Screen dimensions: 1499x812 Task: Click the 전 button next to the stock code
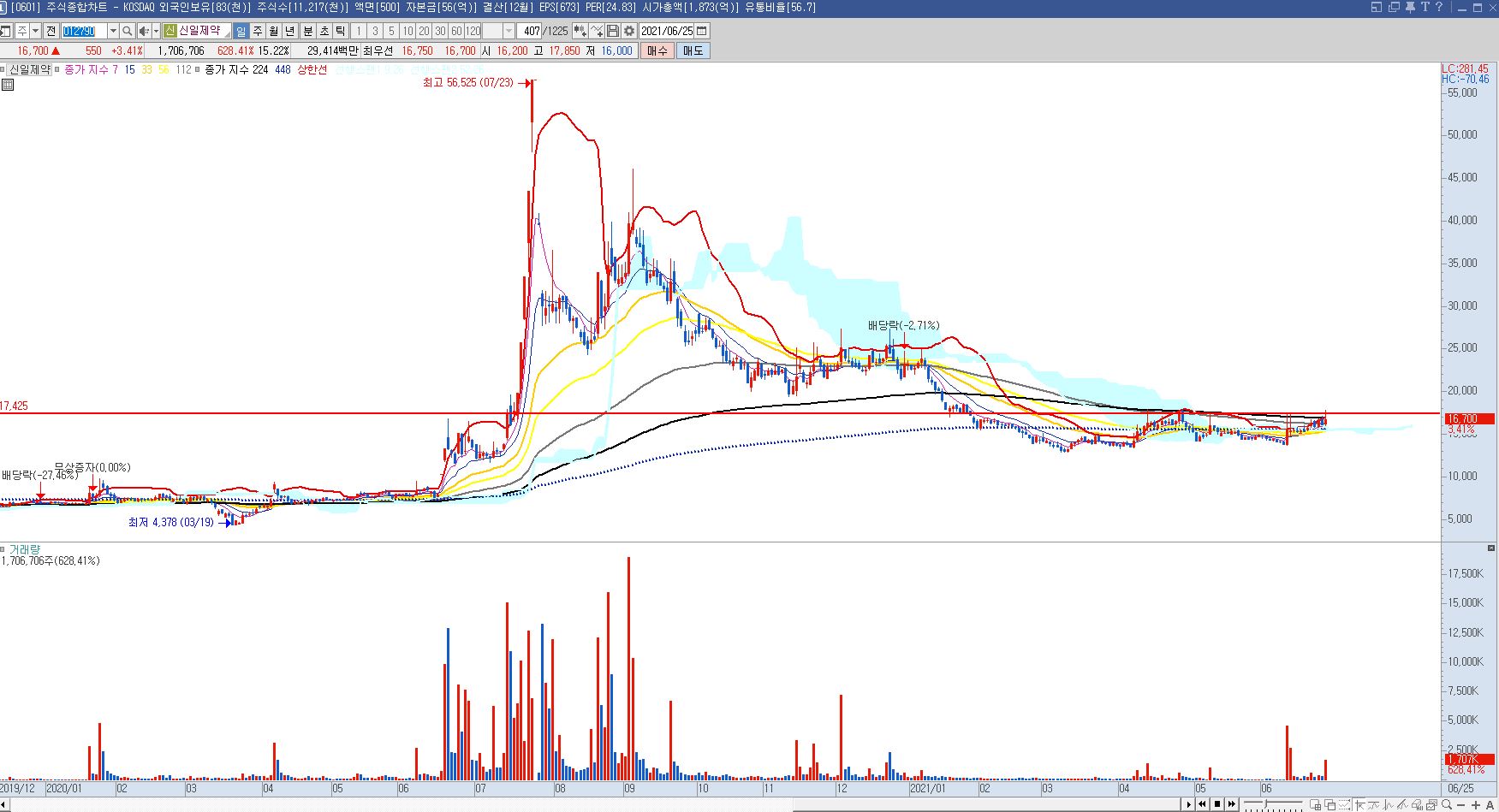[51, 31]
